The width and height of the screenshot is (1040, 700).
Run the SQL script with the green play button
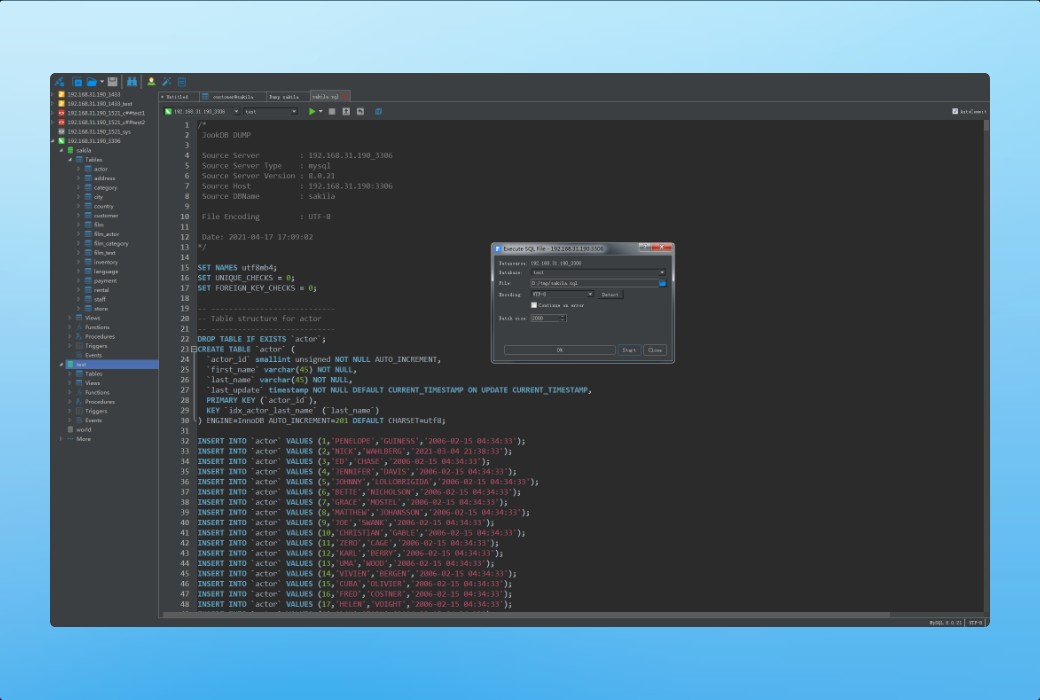click(313, 112)
